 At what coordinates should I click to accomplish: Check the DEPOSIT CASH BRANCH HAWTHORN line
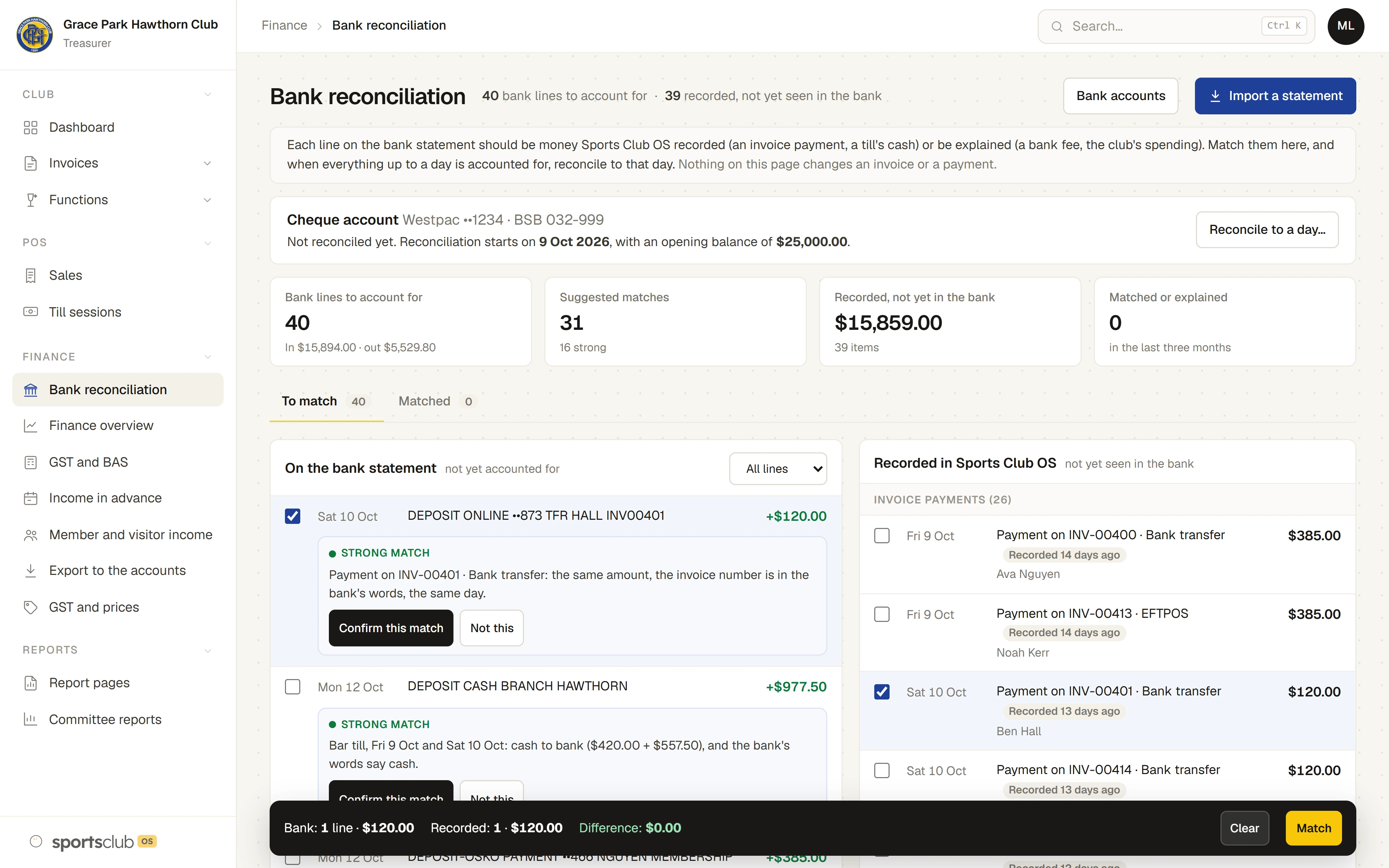(x=293, y=687)
